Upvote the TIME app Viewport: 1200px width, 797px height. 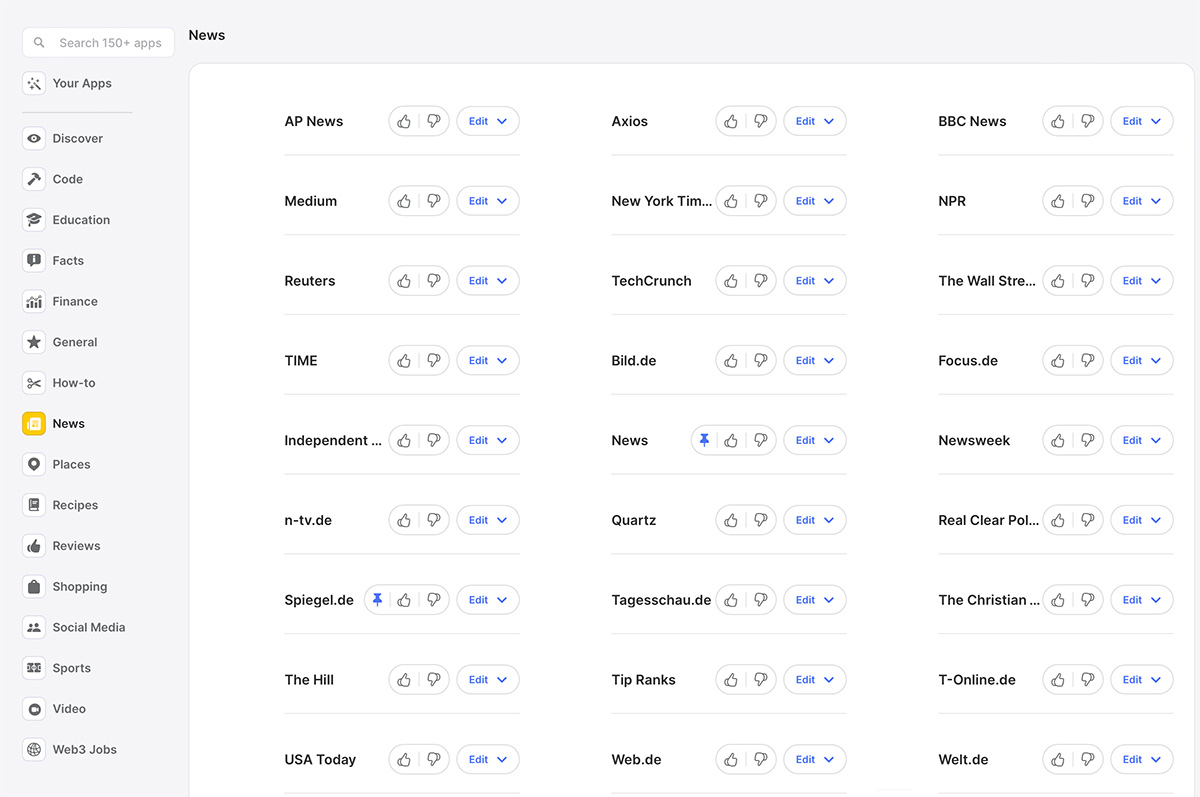click(404, 361)
